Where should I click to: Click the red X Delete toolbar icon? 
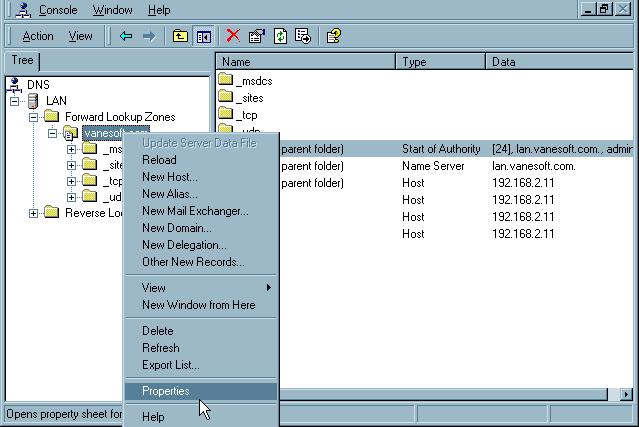[233, 36]
